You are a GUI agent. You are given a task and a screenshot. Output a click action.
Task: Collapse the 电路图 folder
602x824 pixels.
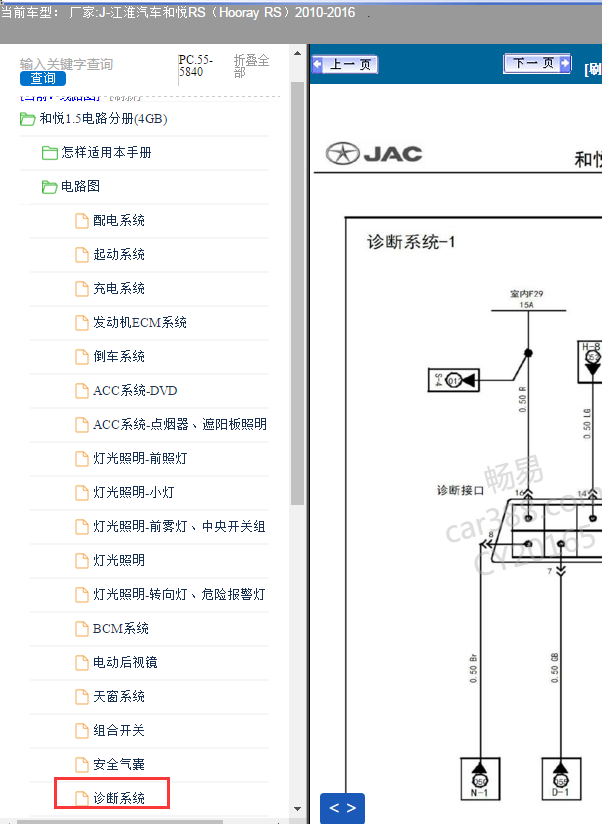pos(80,187)
